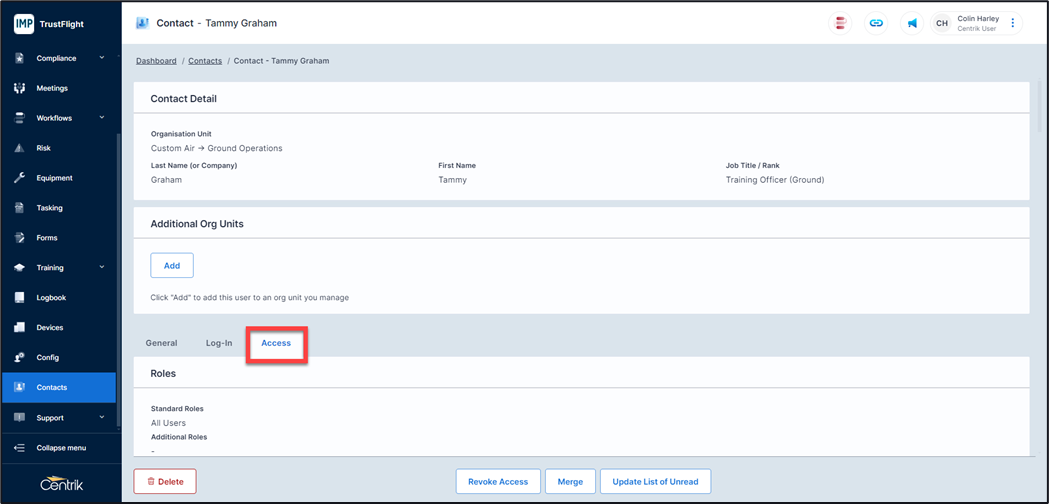Expand the Support menu chevron
The image size is (1049, 504).
(x=101, y=418)
